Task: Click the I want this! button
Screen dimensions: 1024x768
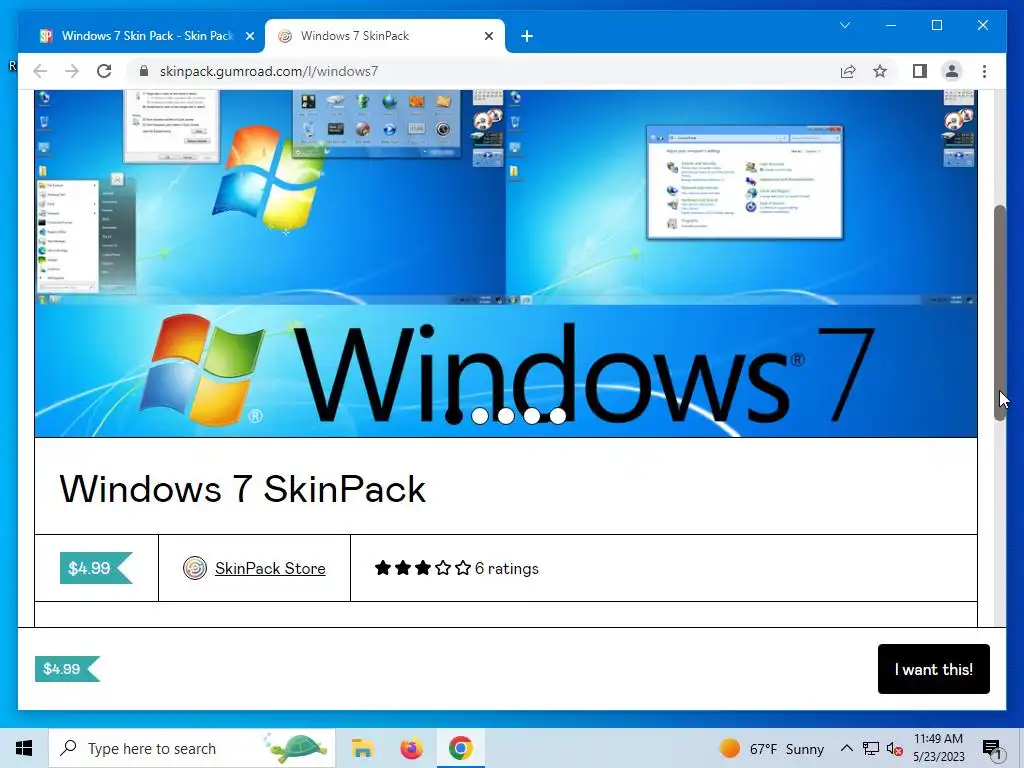Action: coord(933,669)
